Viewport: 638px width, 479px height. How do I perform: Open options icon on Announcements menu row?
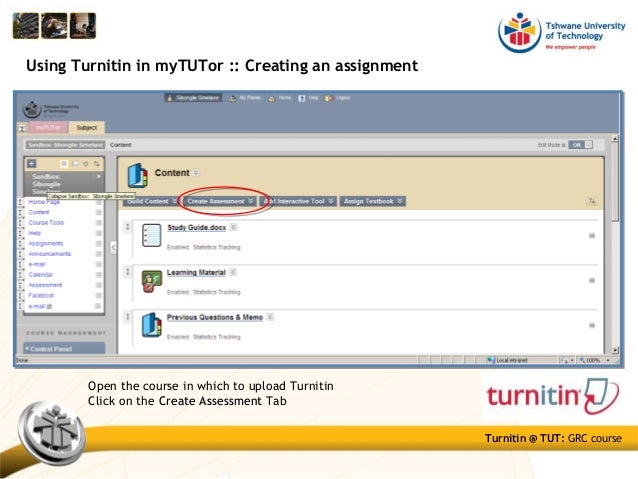pos(98,254)
